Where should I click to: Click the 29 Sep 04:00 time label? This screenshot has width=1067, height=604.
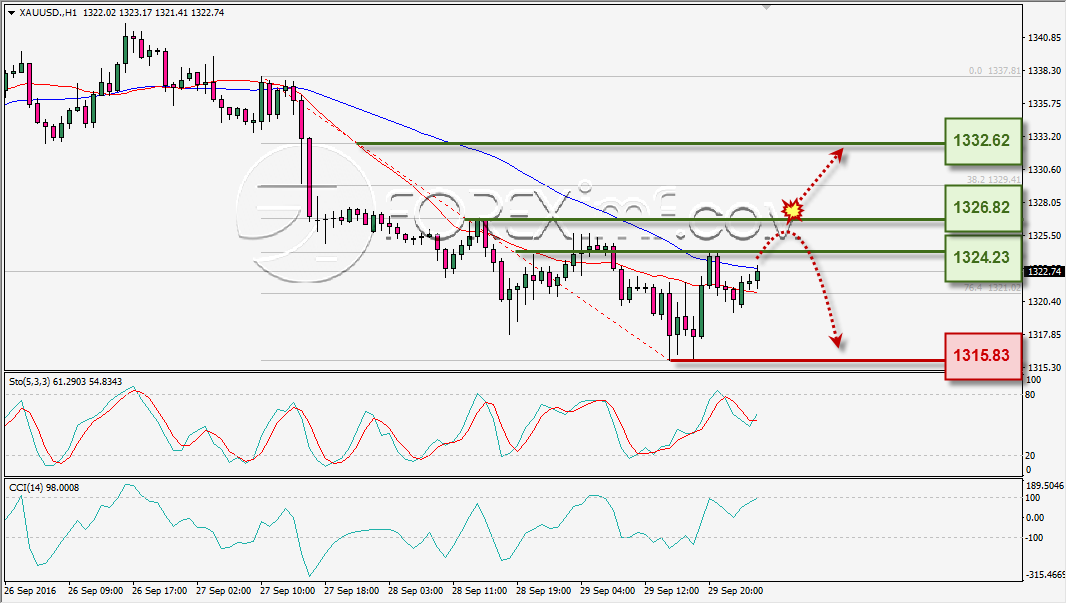tap(608, 590)
